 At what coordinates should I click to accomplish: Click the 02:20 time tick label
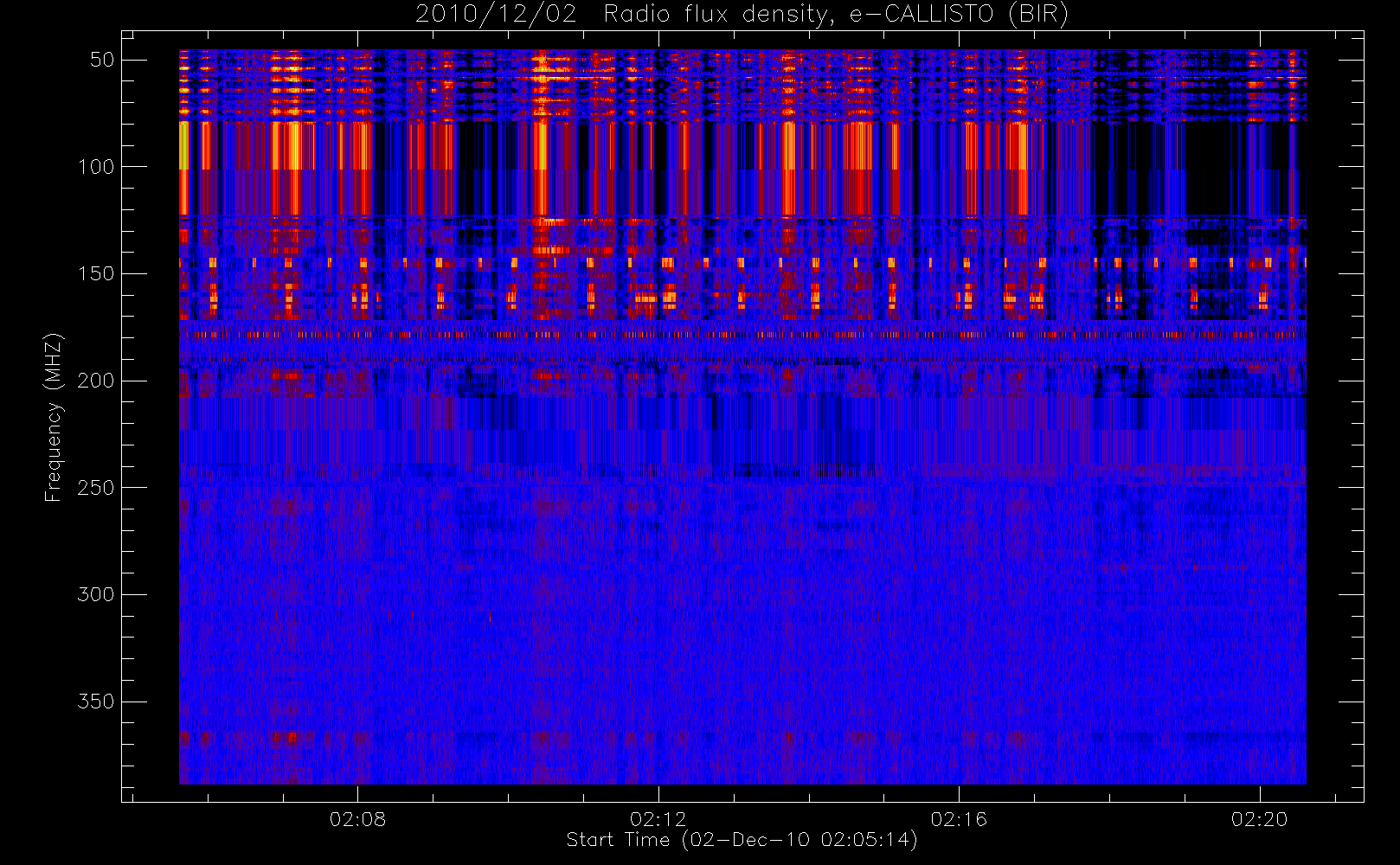point(1260,819)
